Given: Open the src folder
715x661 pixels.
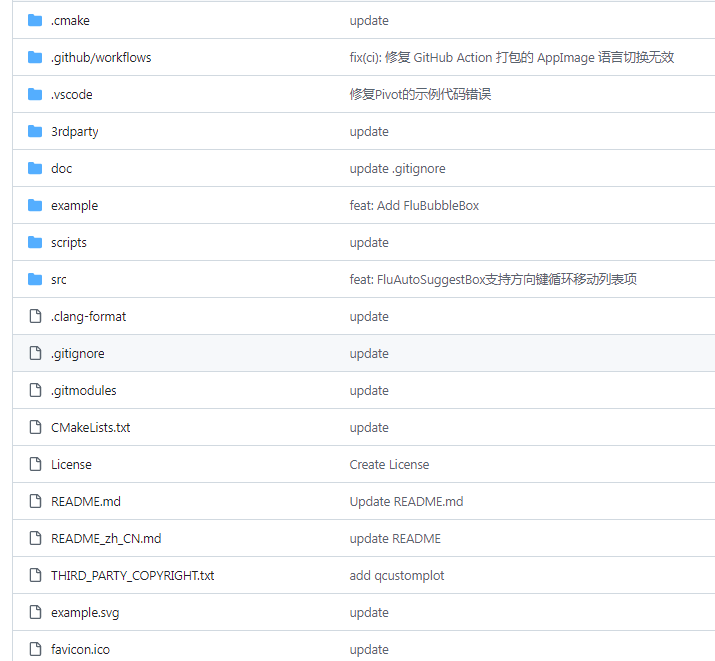Looking at the screenshot, I should 59,279.
